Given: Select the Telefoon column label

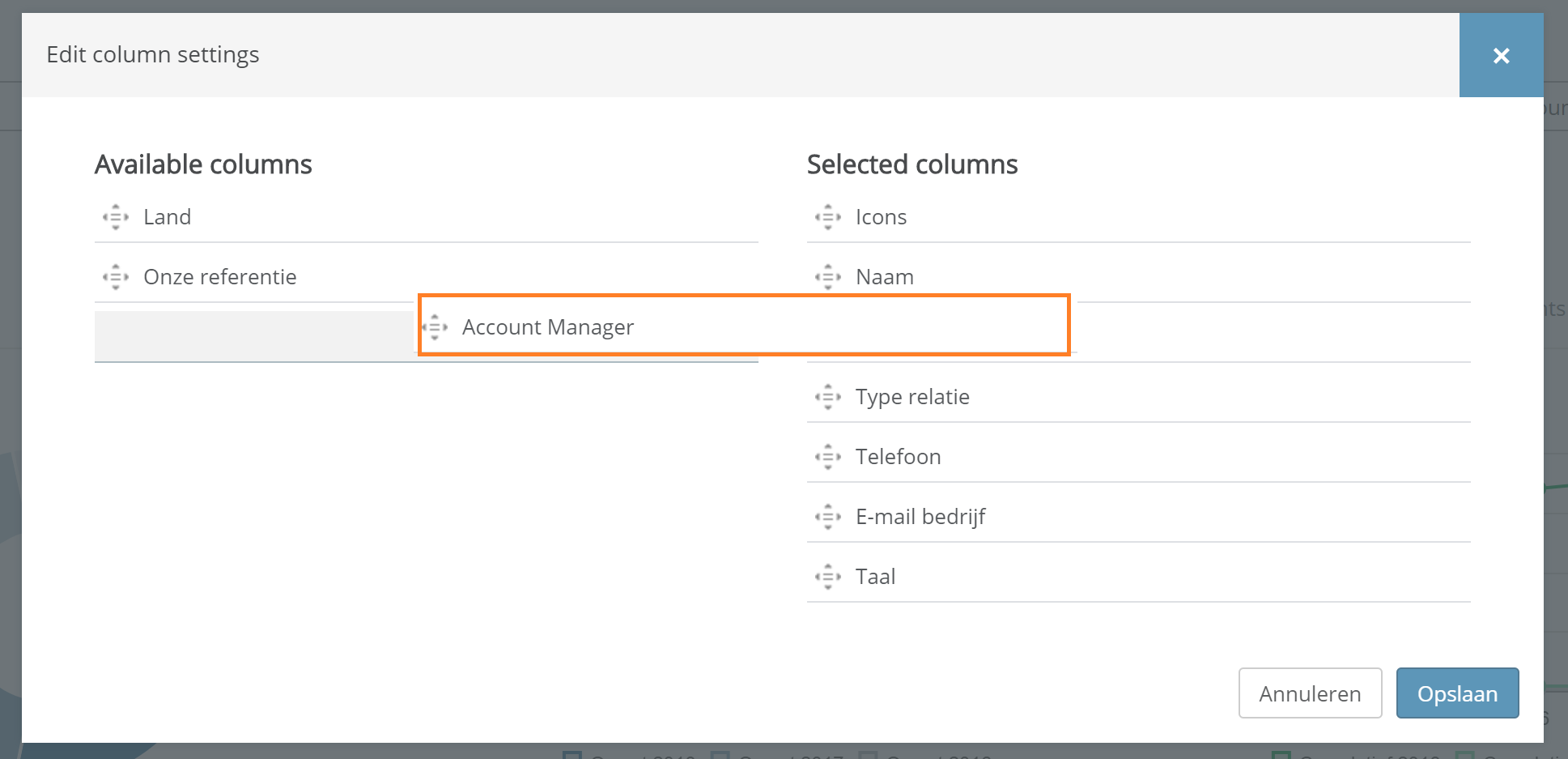Looking at the screenshot, I should coord(898,457).
